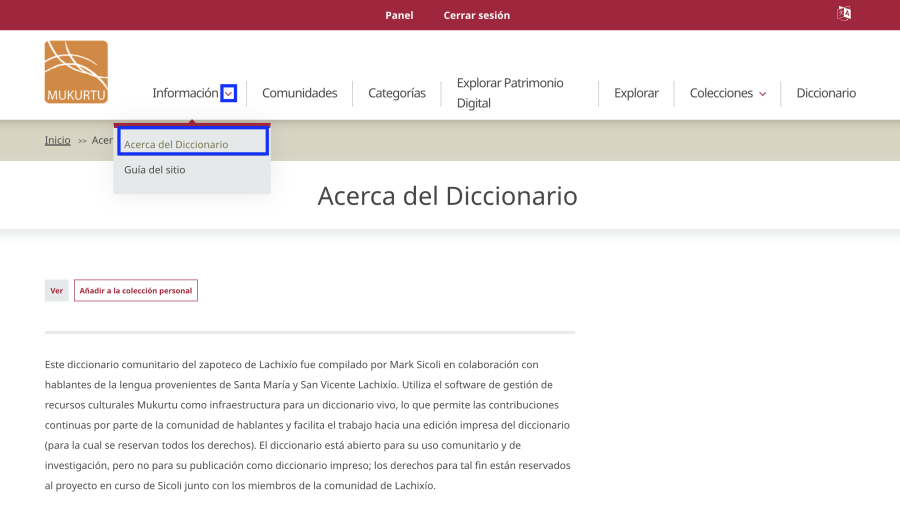The image size is (900, 515).
Task: Collapse the Información dropdown chevron
Action: pos(228,94)
